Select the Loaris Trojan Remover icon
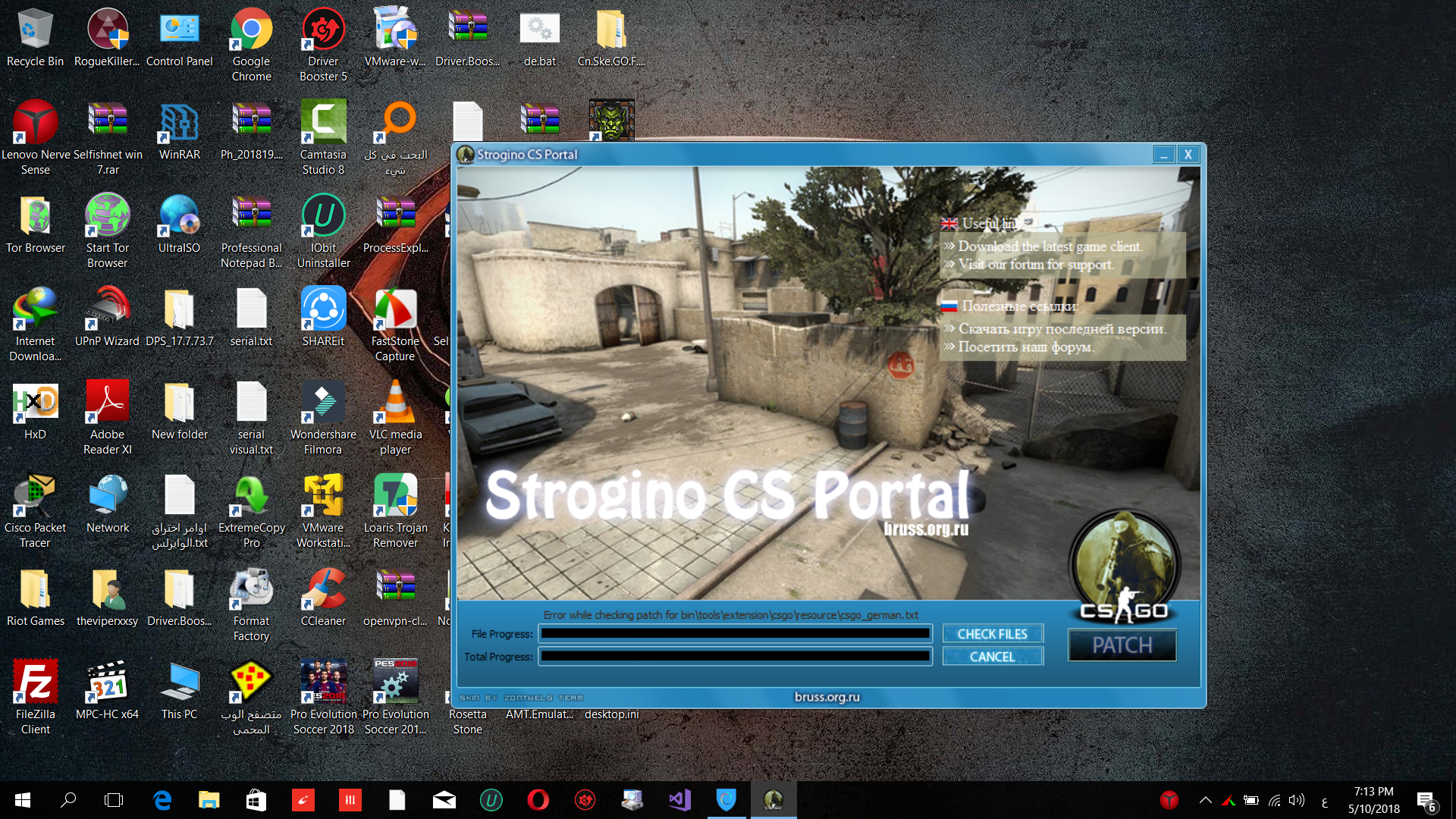Viewport: 1456px width, 819px height. point(395,512)
